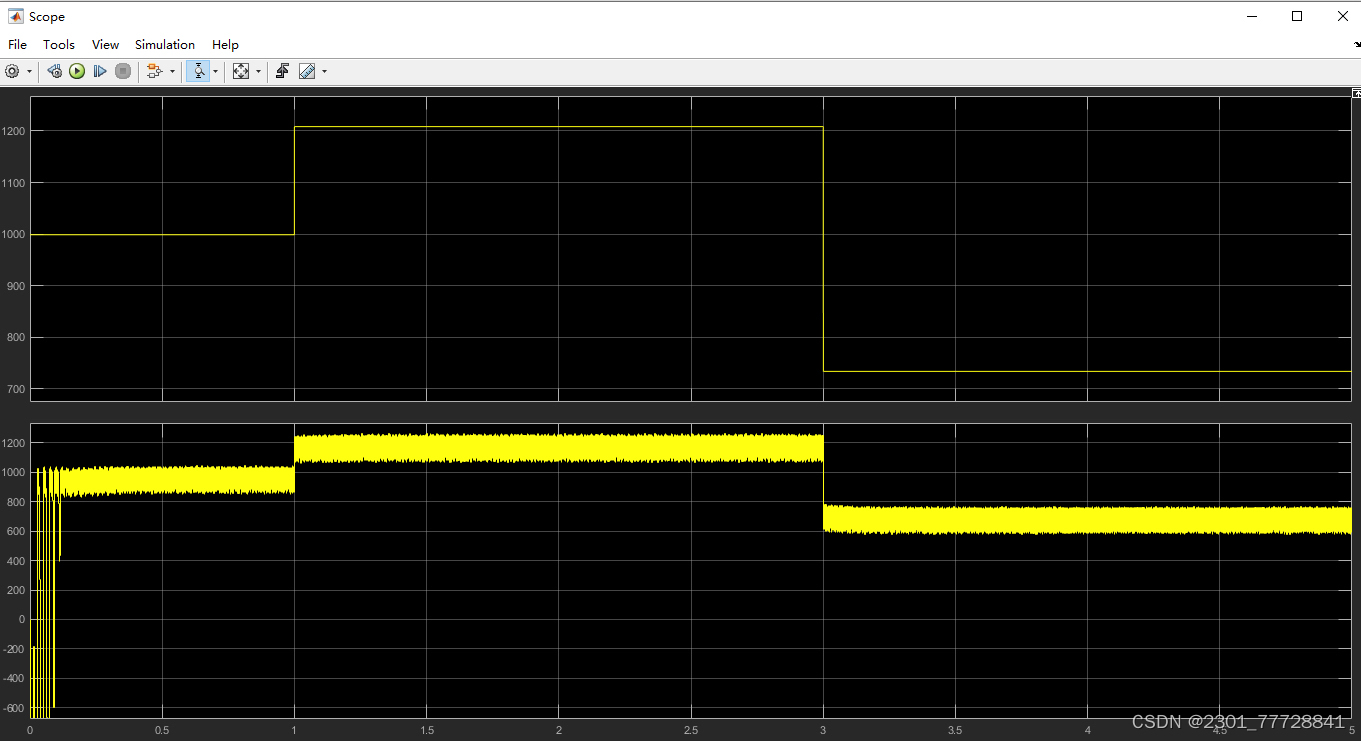The width and height of the screenshot is (1361, 741).
Task: Click the Scale Axes Limits icon
Action: pos(241,71)
